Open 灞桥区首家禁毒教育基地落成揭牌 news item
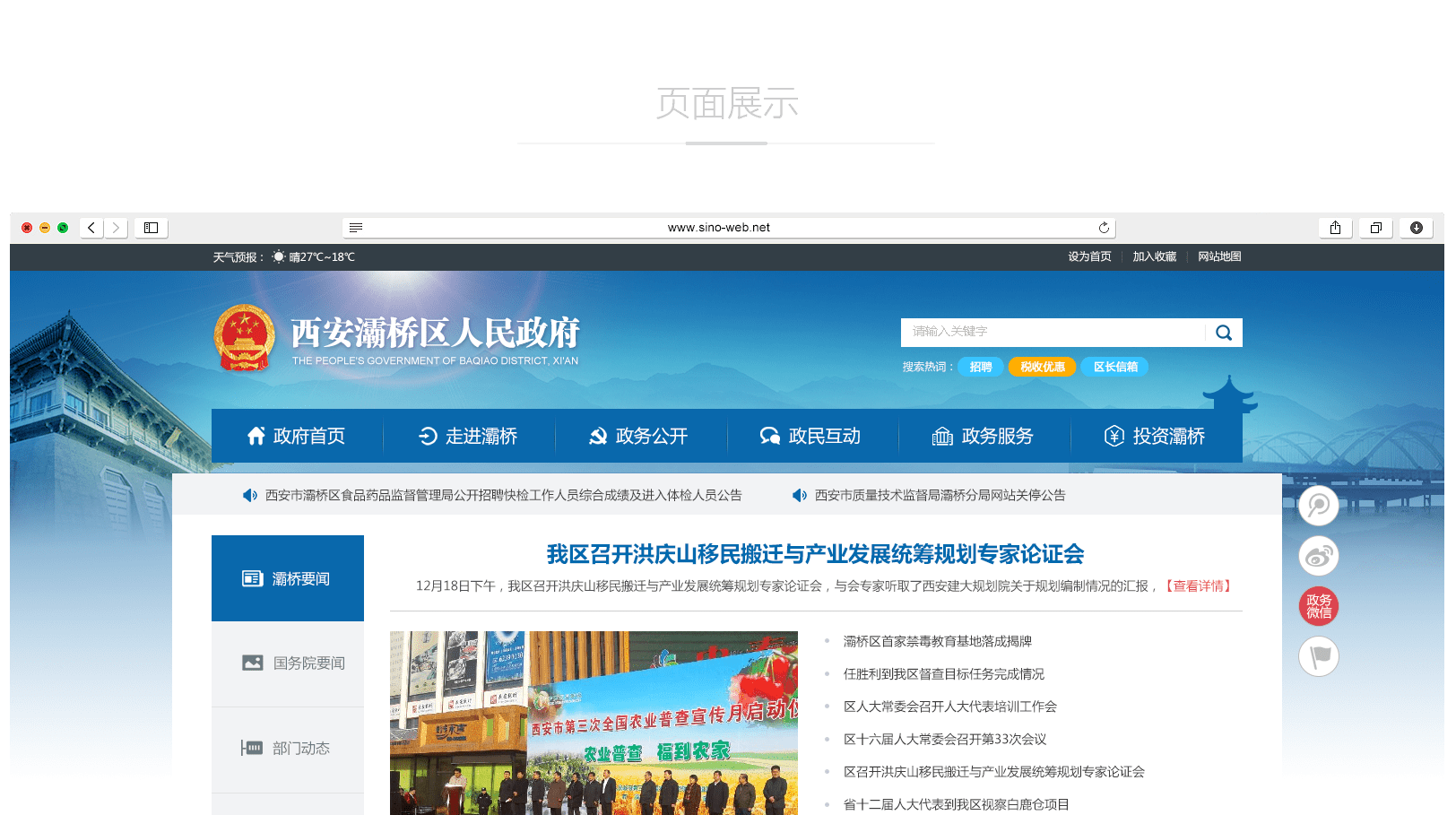 click(938, 641)
